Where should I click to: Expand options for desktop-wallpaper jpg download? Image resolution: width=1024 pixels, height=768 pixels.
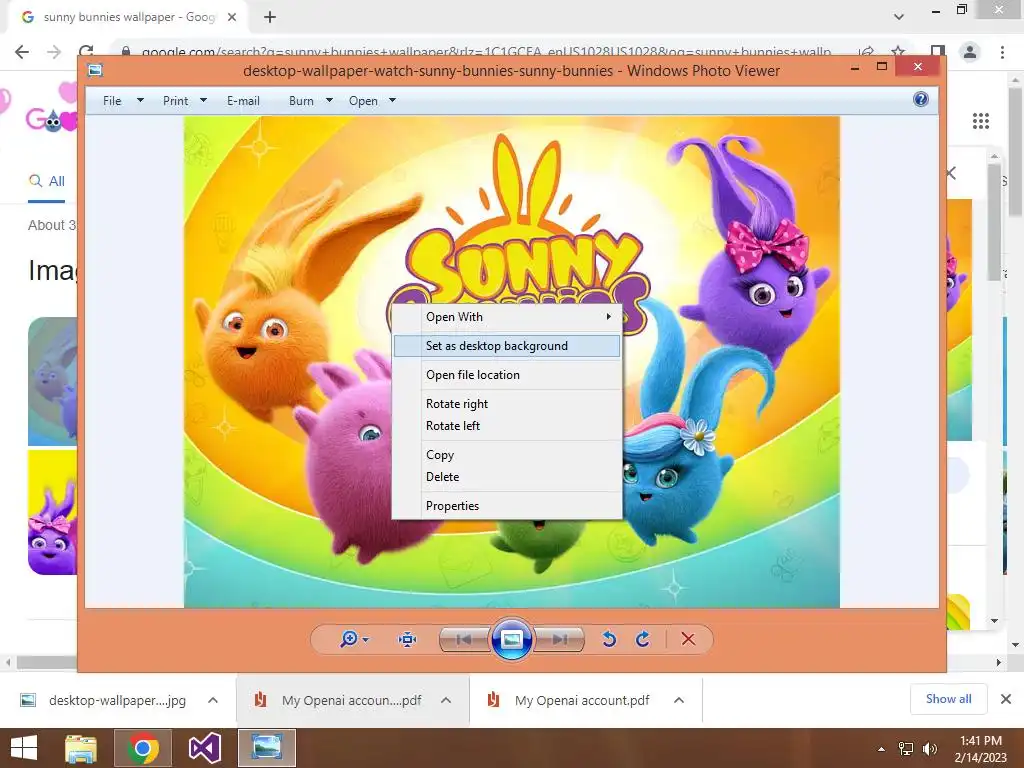(213, 700)
